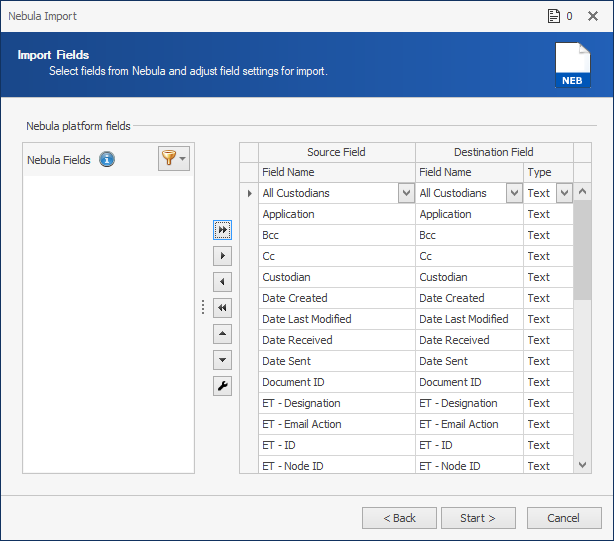Open the filter funnel dropdown
Image resolution: width=614 pixels, height=541 pixels.
coord(174,159)
